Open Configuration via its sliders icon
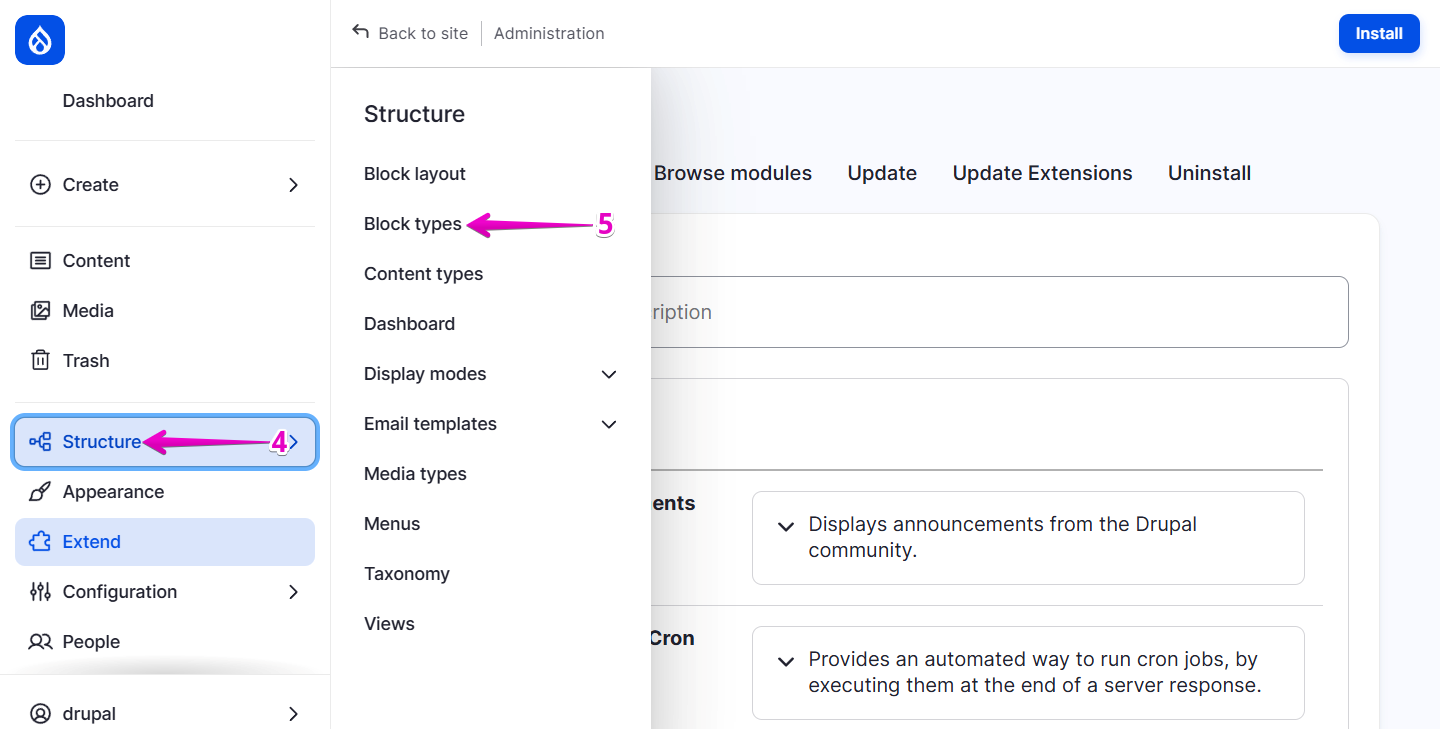 point(40,591)
